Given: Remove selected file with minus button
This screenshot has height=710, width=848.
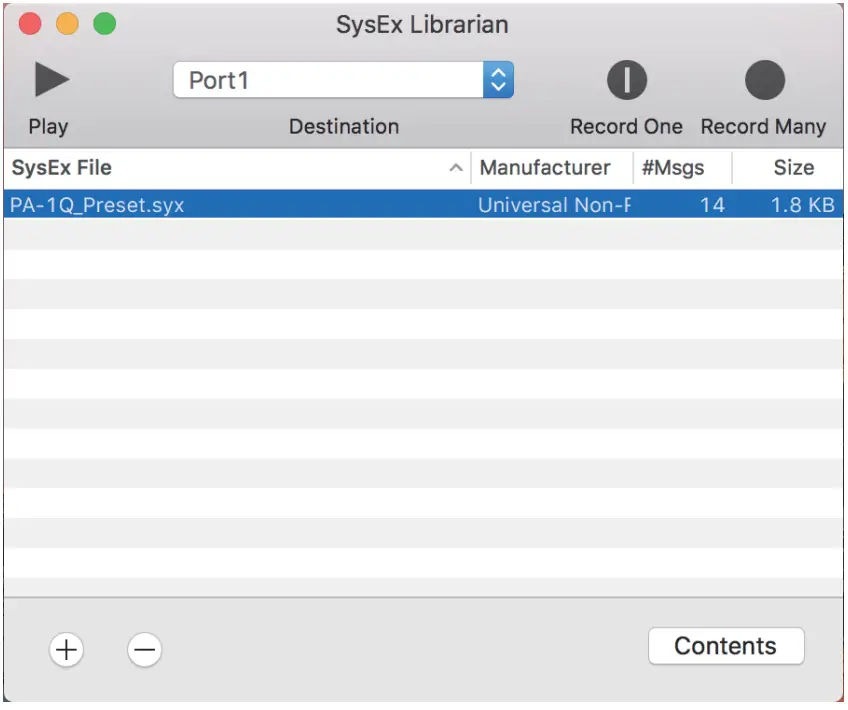Looking at the screenshot, I should [x=144, y=650].
